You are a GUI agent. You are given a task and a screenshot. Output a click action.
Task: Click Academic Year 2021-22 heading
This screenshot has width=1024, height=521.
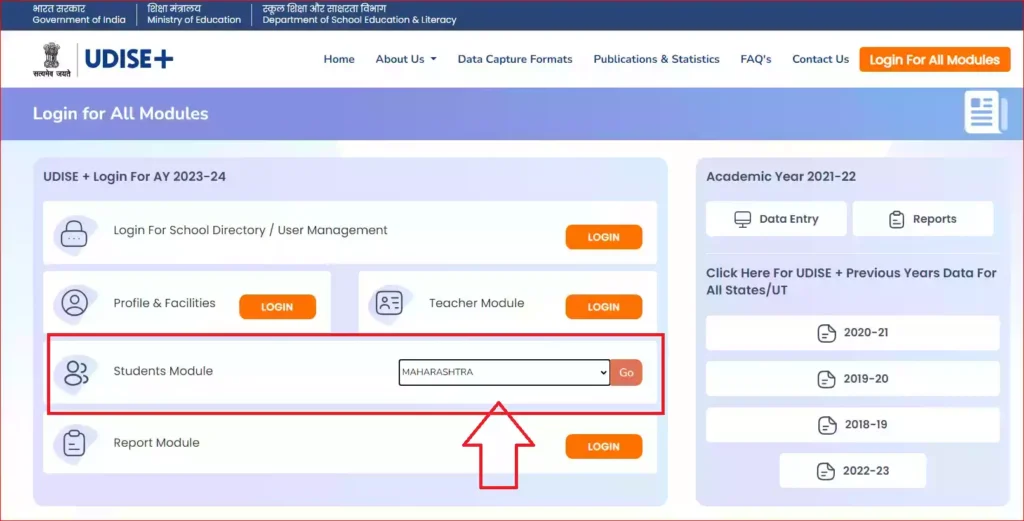(x=781, y=177)
